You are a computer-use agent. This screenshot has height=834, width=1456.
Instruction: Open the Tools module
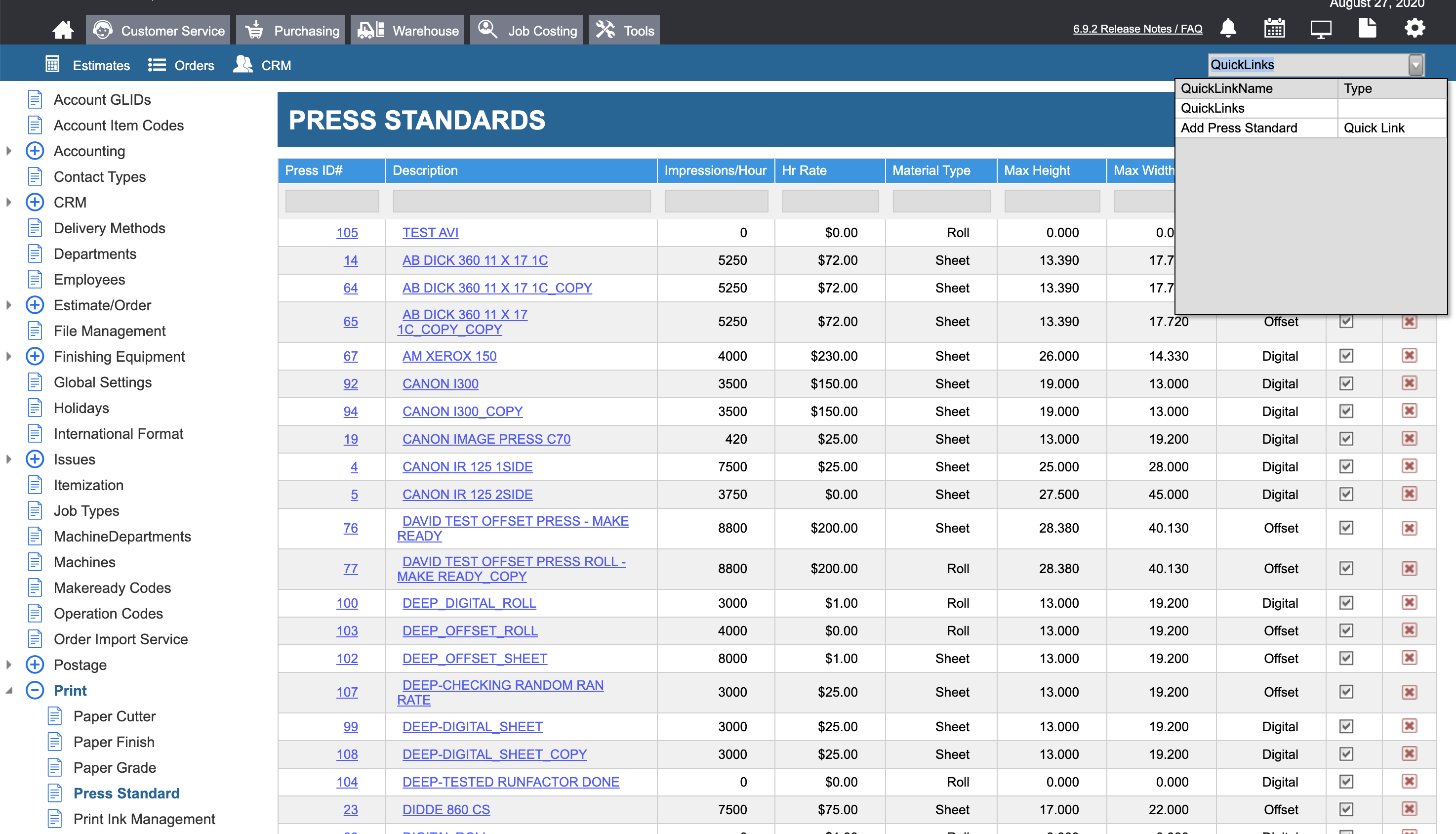pos(624,30)
